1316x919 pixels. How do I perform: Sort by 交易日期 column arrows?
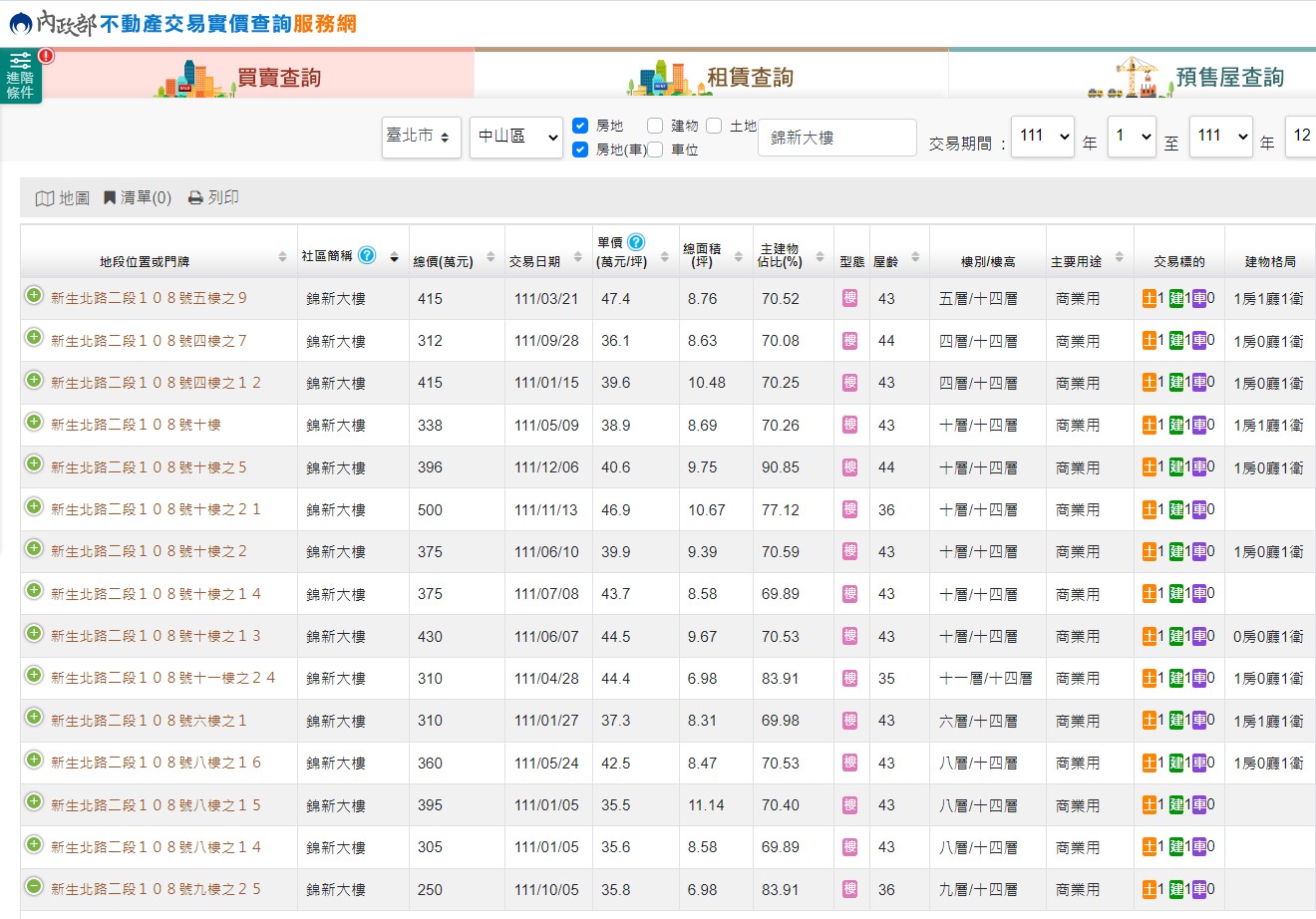[x=577, y=257]
